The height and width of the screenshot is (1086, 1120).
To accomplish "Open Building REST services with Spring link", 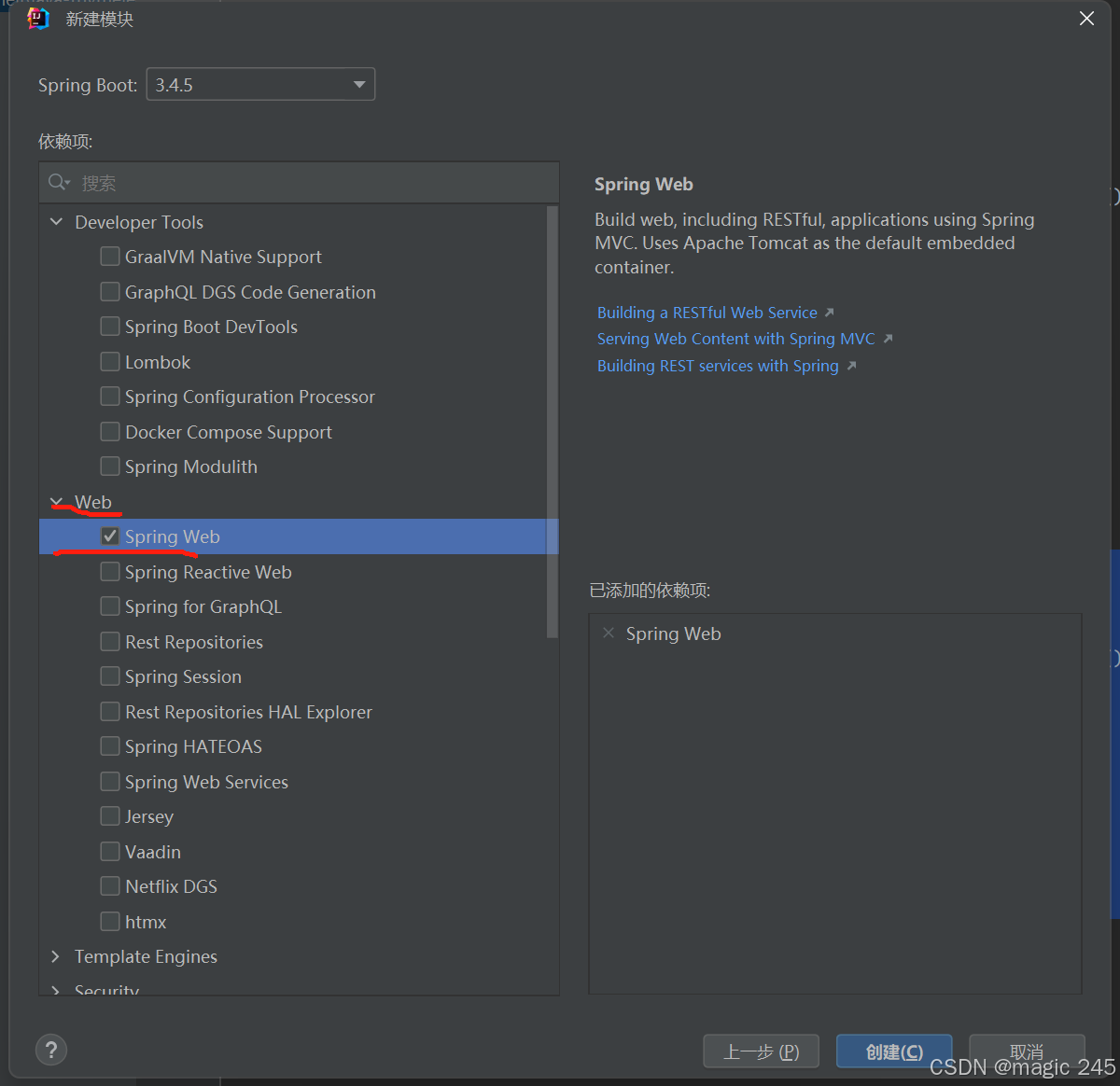I will pos(718,366).
